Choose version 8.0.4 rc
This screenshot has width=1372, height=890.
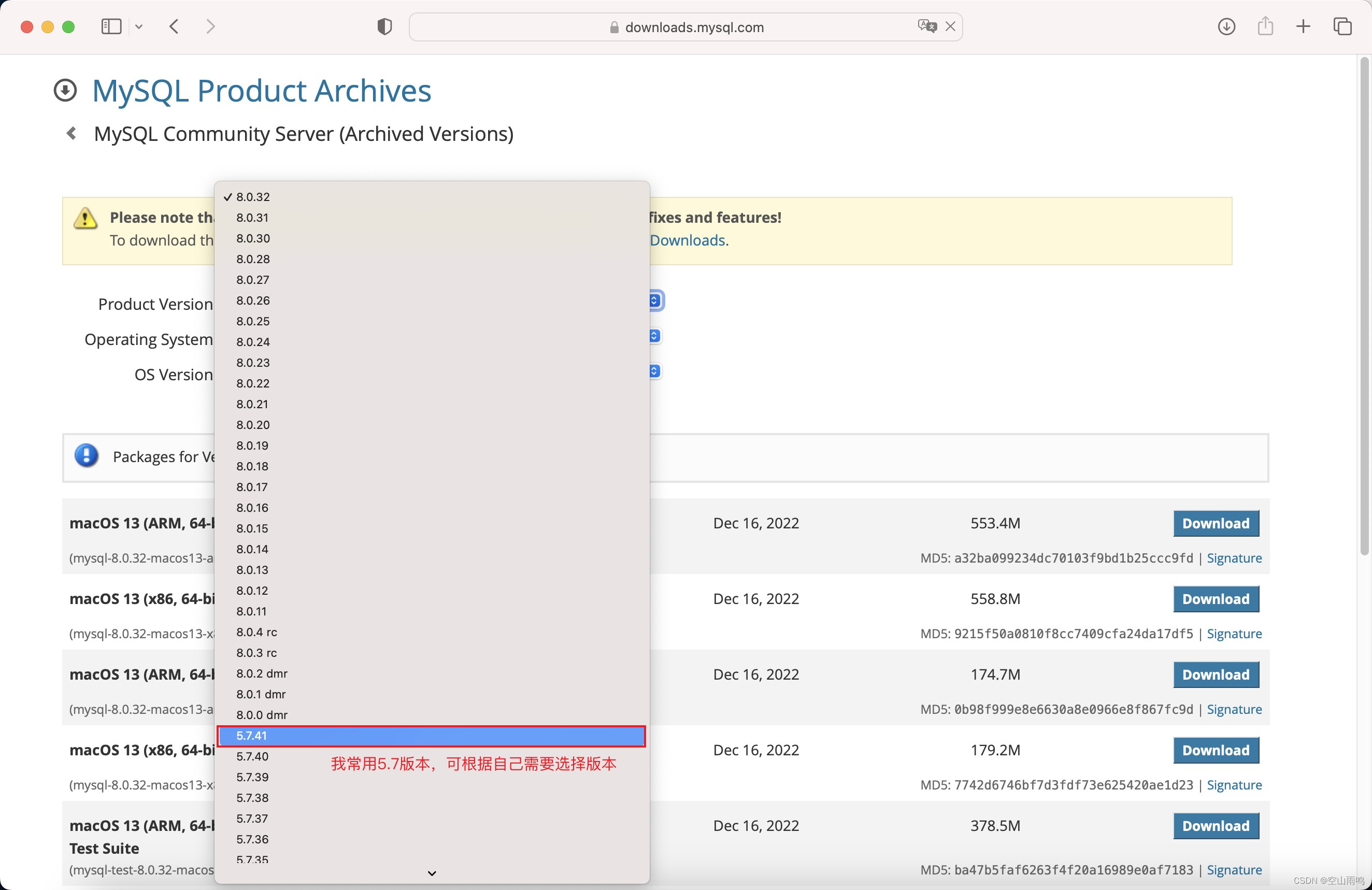(x=432, y=633)
